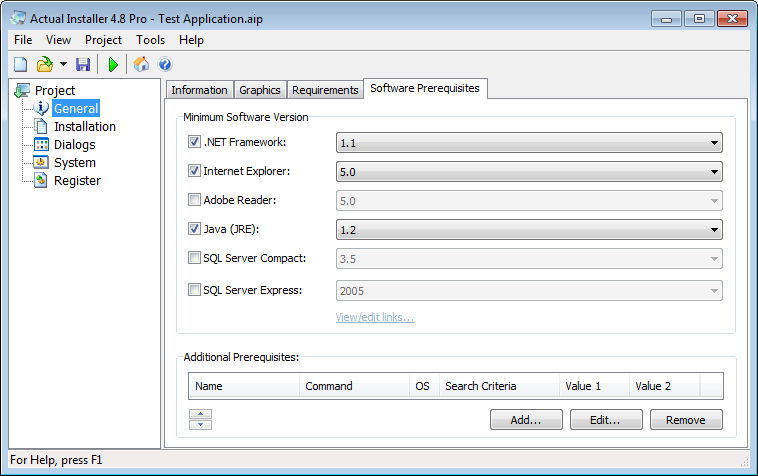Screen dimensions: 758x476
Task: Click the Open project folder icon
Action: click(x=44, y=65)
